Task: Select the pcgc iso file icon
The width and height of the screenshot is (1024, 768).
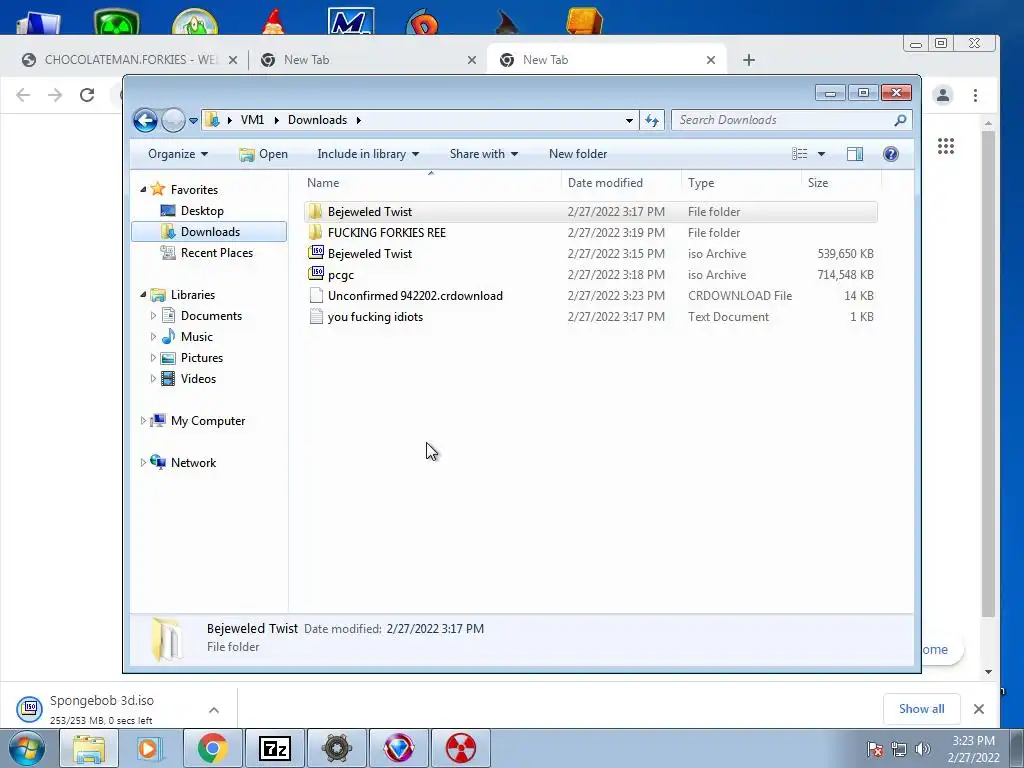Action: 316,274
